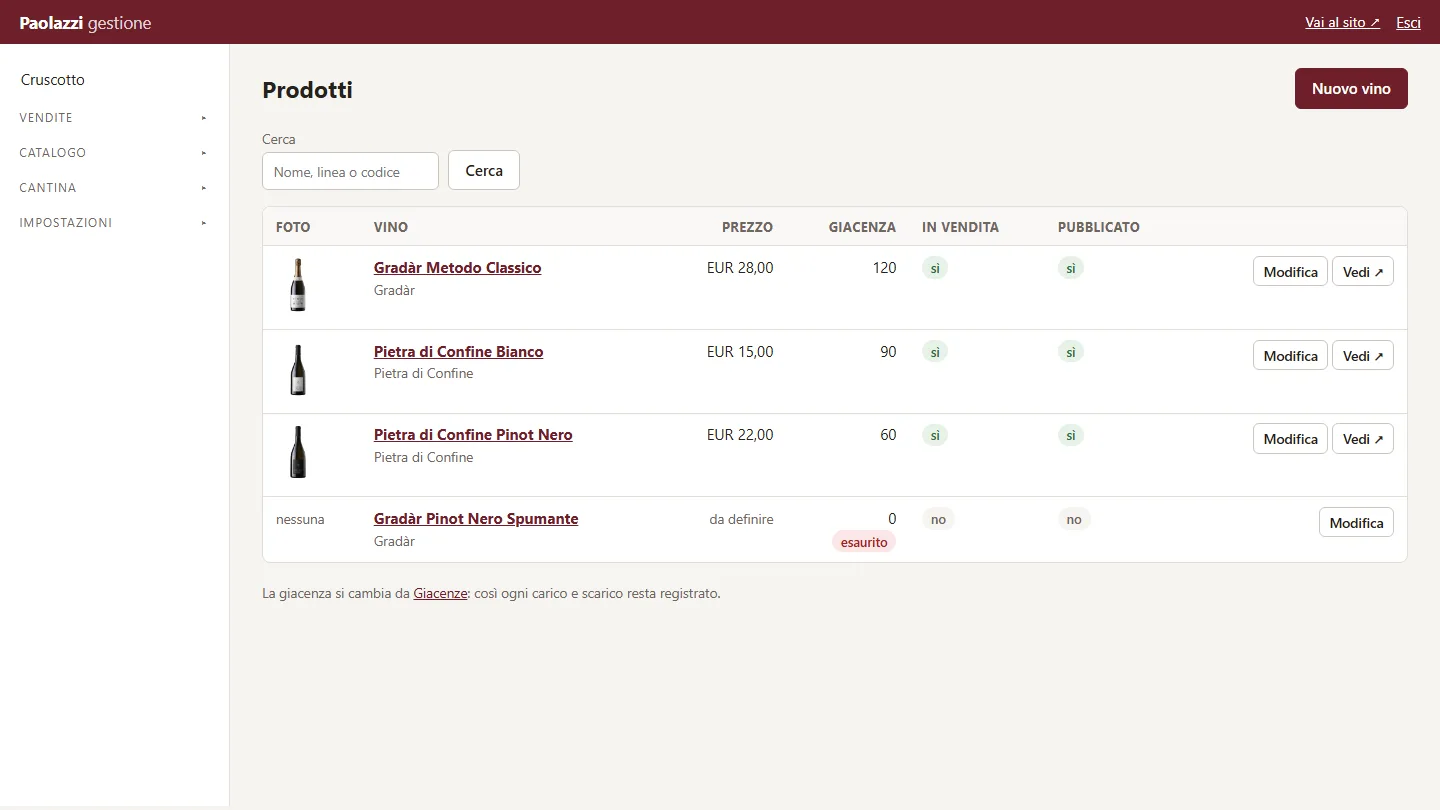Open the Vai al sito link
The width and height of the screenshot is (1440, 810).
point(1342,22)
